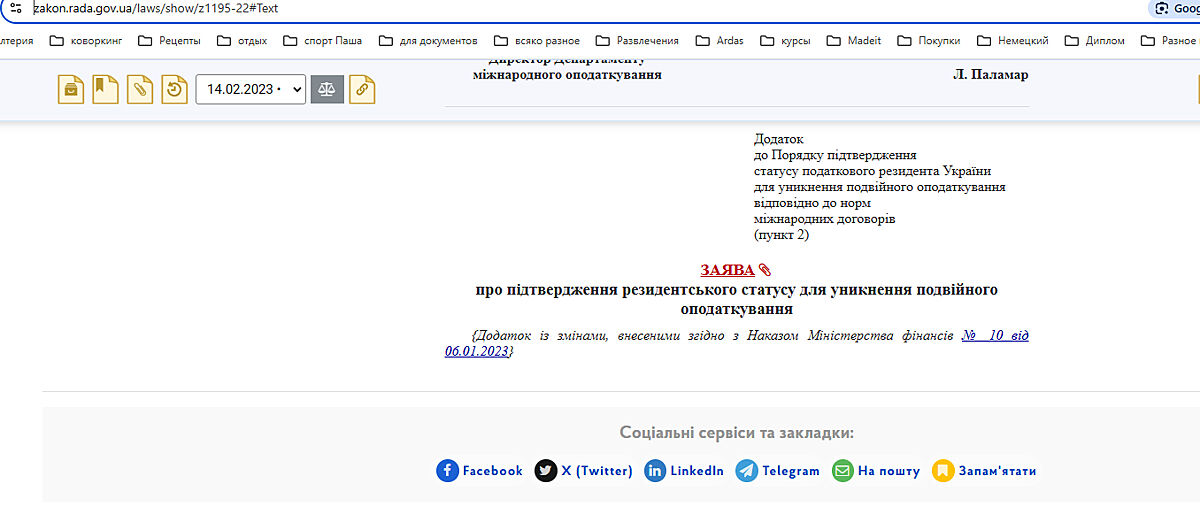1200x507 pixels.
Task: Open the attached files paperclip icon
Action: tap(140, 89)
